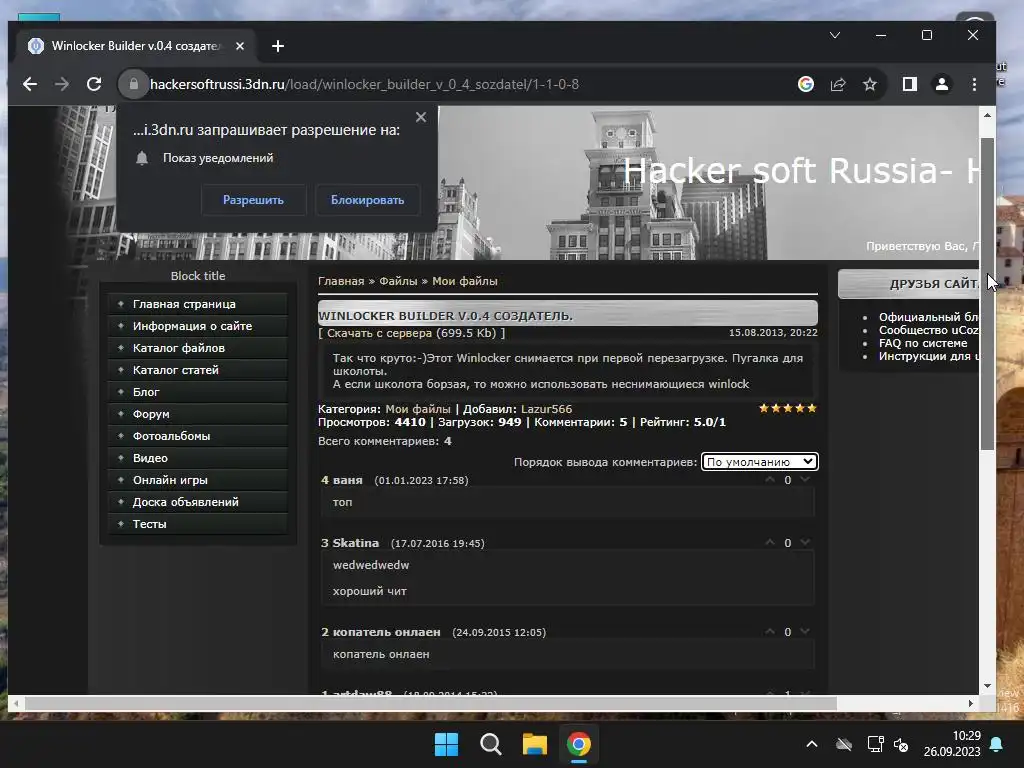Open taskbar Search icon
Screen dimensions: 1024x768
point(490,744)
